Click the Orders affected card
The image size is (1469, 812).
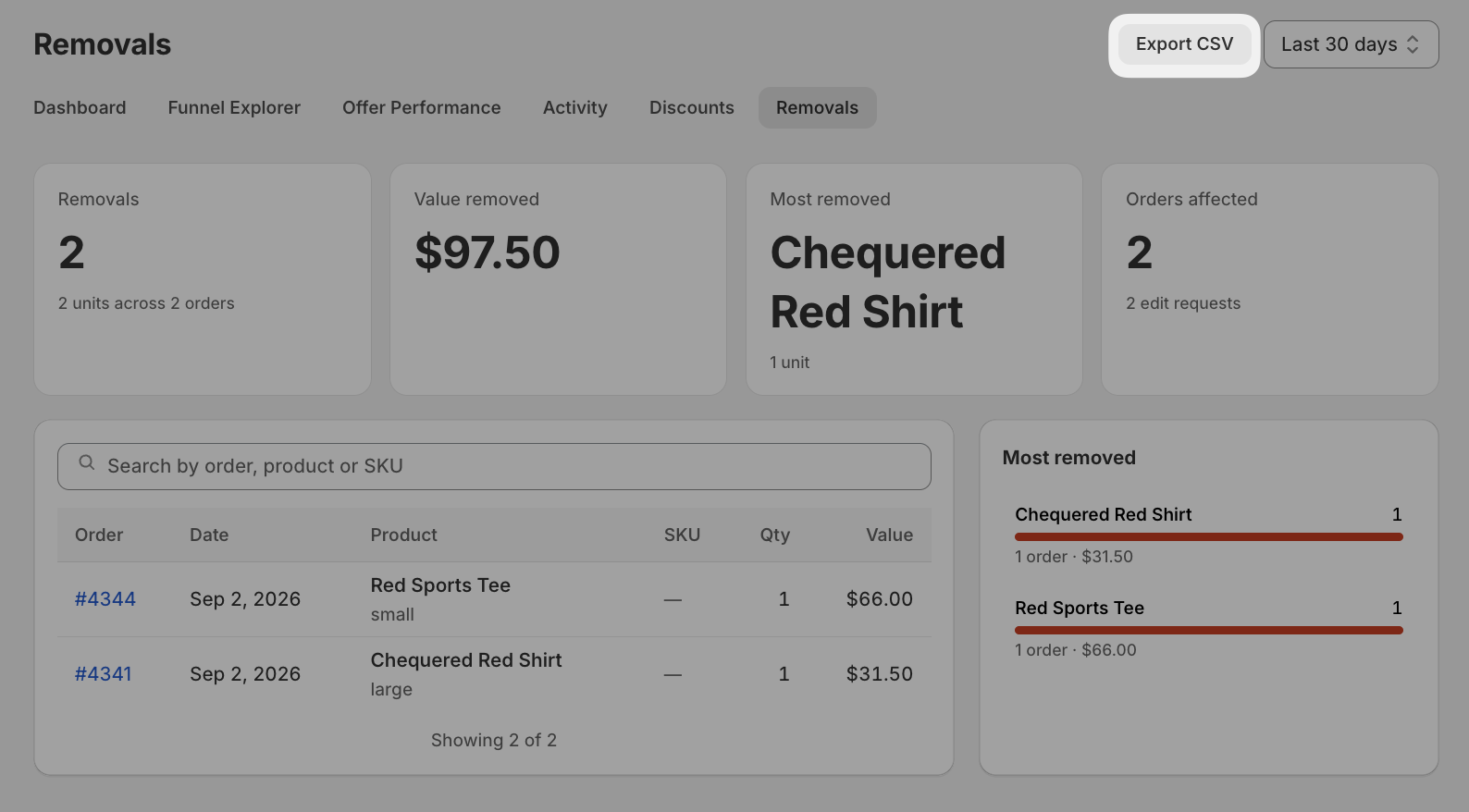tap(1269, 279)
